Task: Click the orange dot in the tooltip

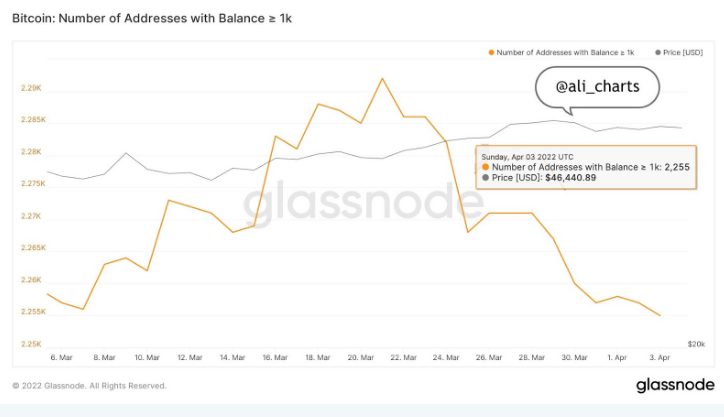Action: (485, 167)
